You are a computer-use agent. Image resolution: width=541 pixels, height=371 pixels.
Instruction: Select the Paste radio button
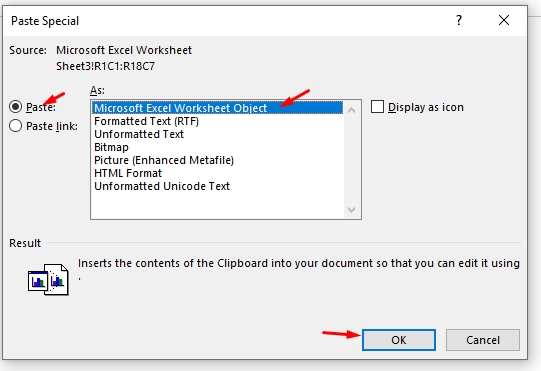coord(16,107)
